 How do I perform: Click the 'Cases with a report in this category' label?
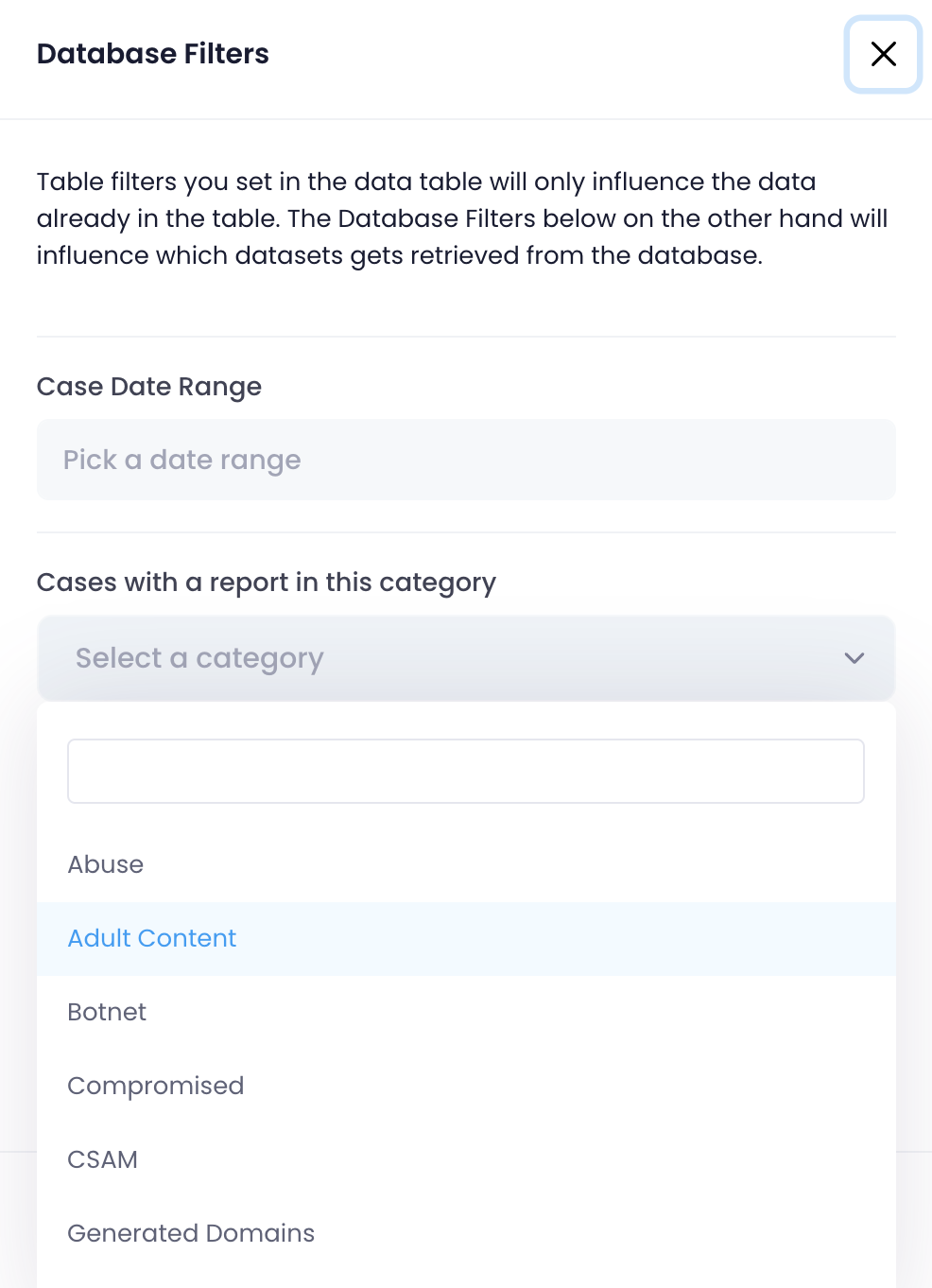pyautogui.click(x=267, y=583)
